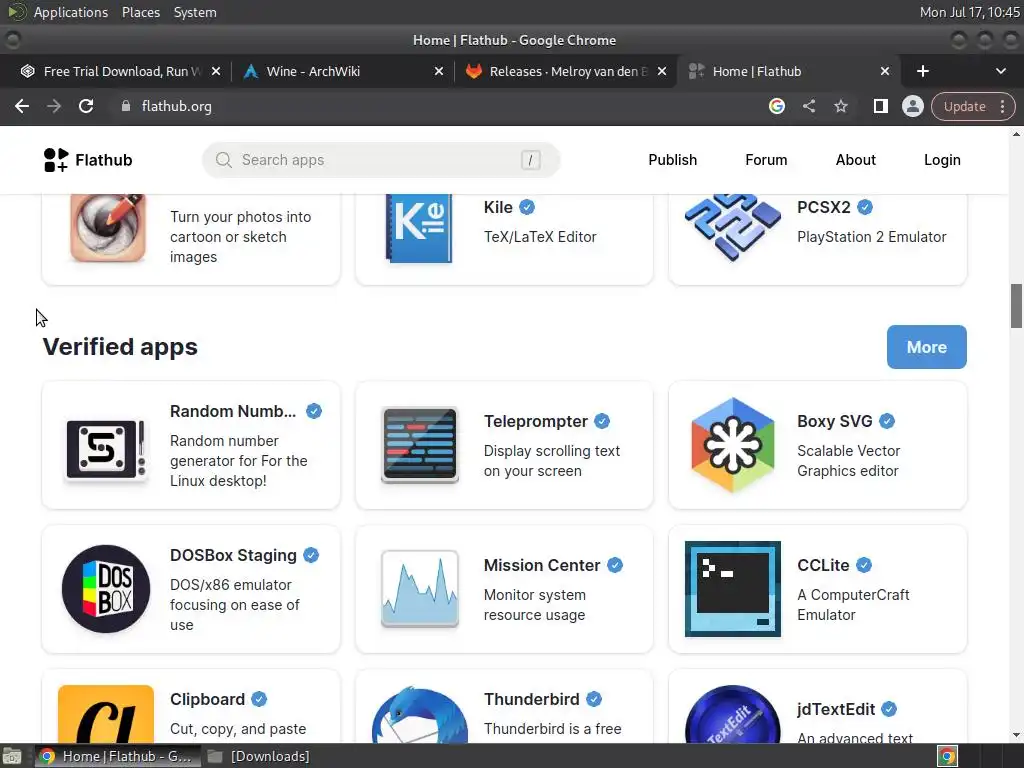The height and width of the screenshot is (768, 1024).
Task: Open the Places menu
Action: point(141,12)
